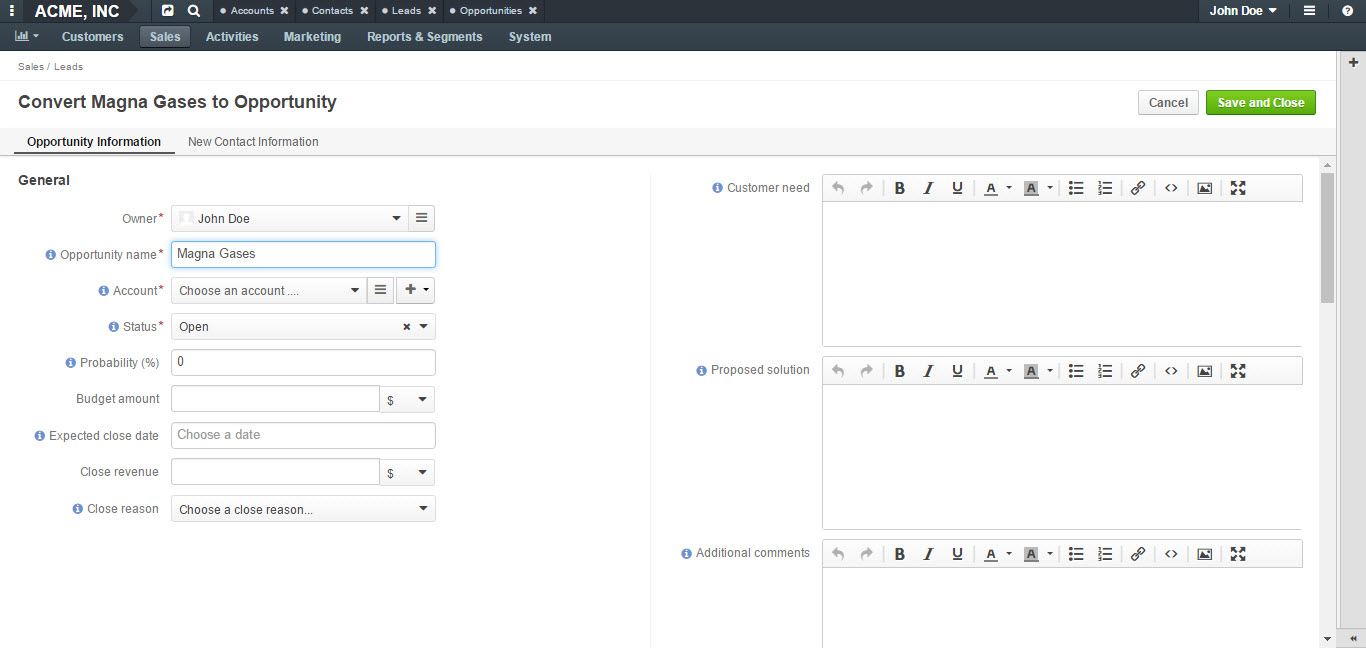Open the help question mark icon
1366x648 pixels.
pos(1347,11)
